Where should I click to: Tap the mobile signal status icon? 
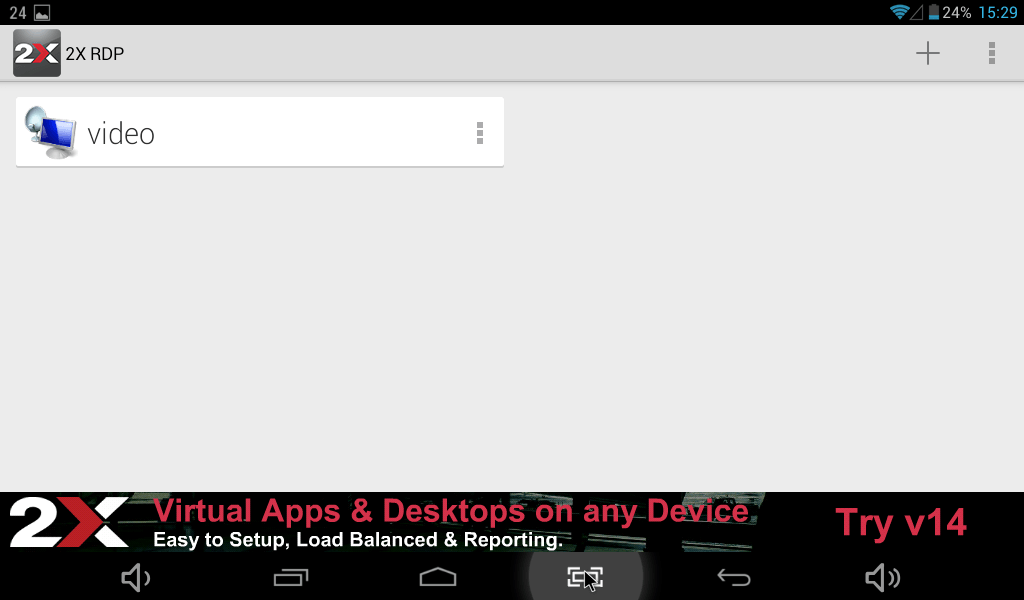[x=917, y=12]
